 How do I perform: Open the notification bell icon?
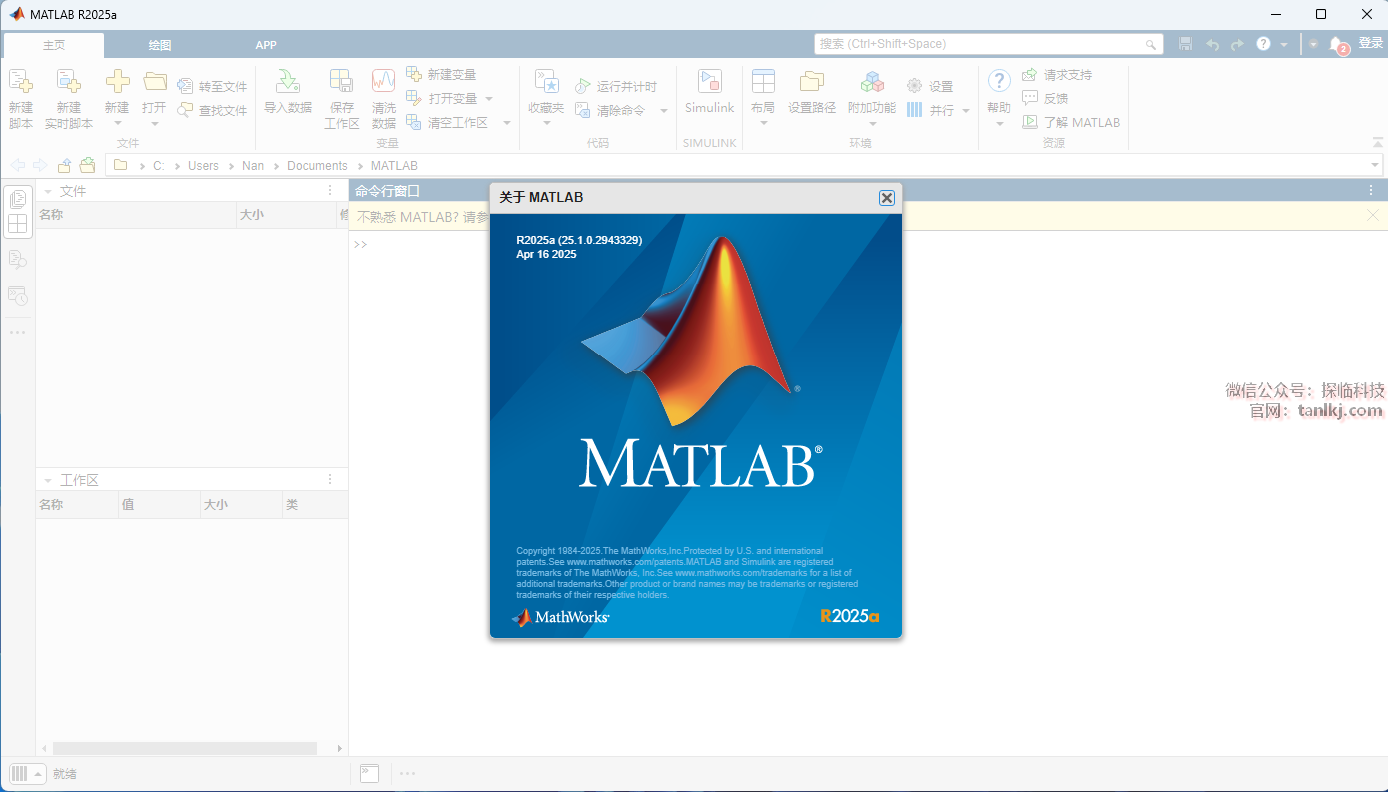(1336, 44)
